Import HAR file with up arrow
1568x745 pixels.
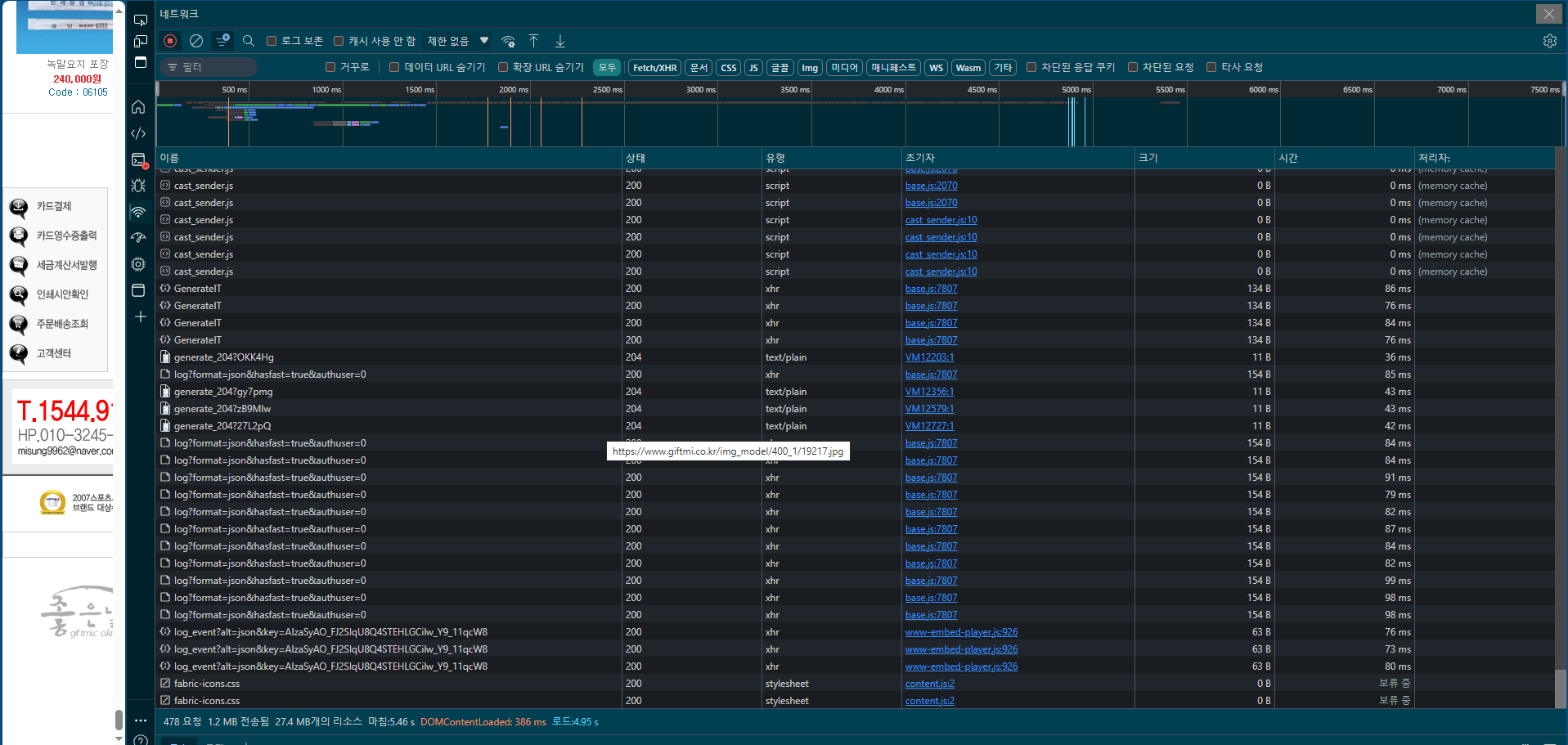point(534,41)
